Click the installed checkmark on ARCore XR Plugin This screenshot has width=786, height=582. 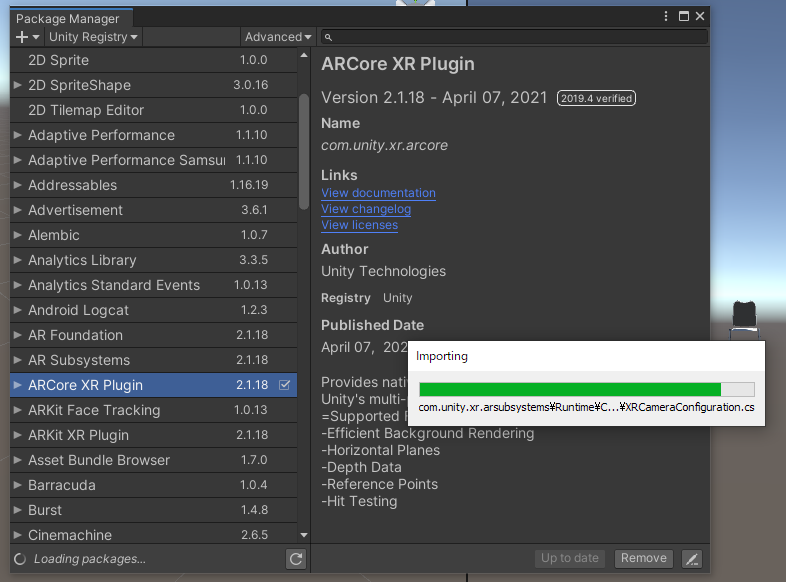pos(284,385)
